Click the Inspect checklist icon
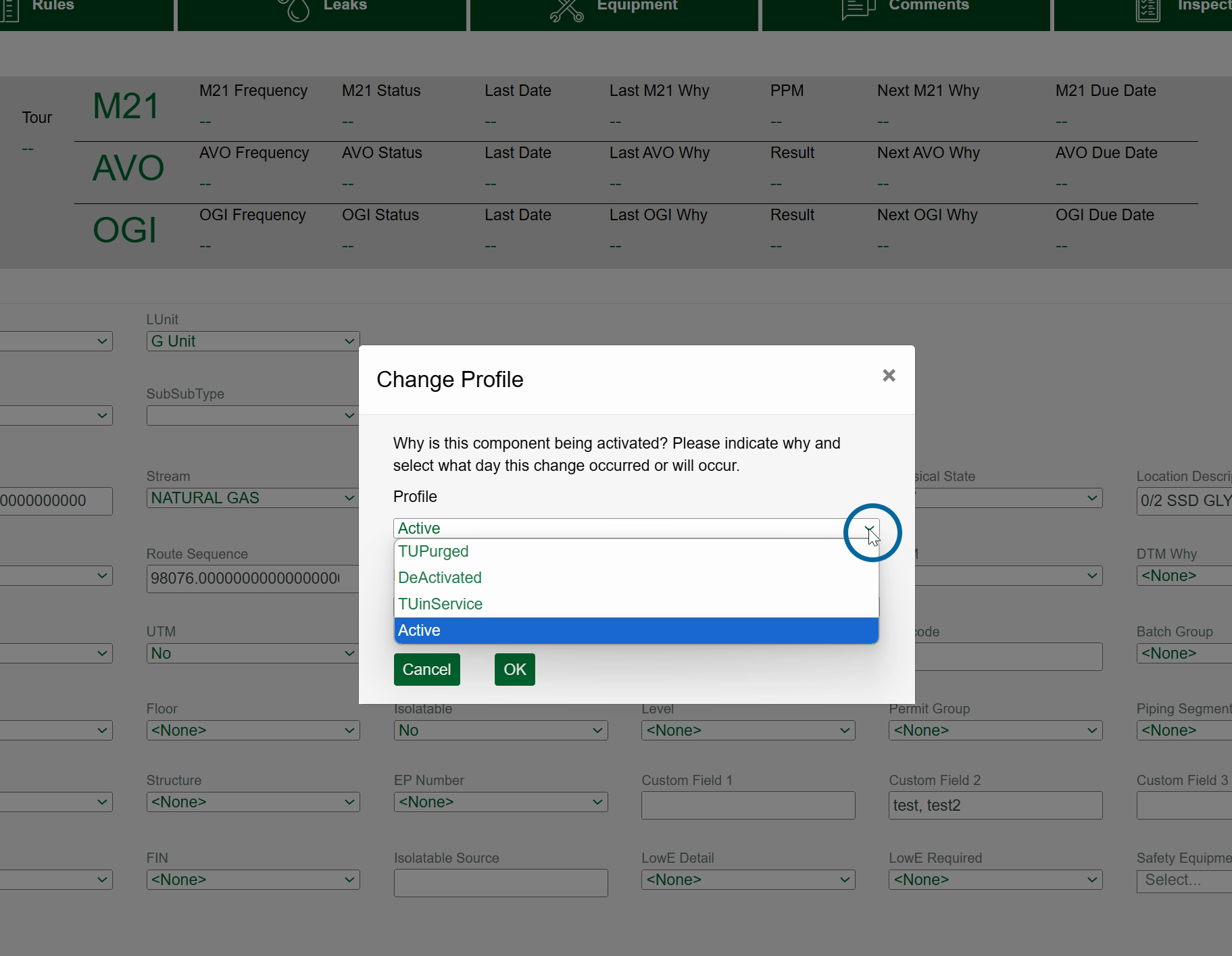 click(1148, 9)
